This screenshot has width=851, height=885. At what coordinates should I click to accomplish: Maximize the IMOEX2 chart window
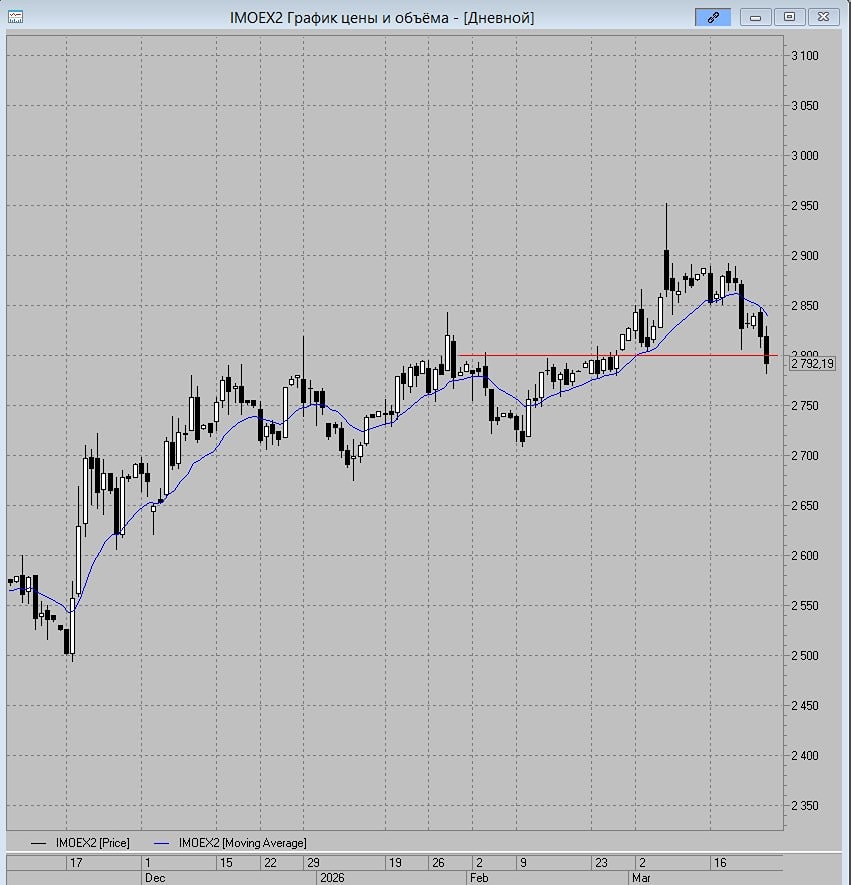789,17
